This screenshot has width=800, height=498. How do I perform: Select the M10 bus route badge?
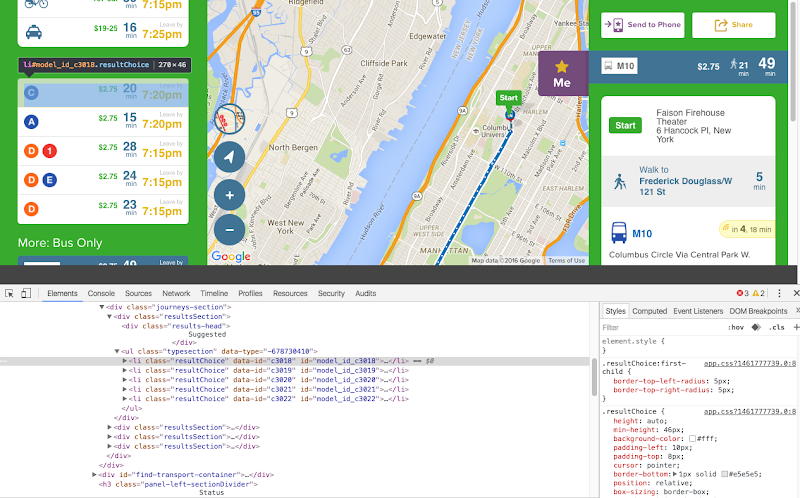[x=619, y=66]
